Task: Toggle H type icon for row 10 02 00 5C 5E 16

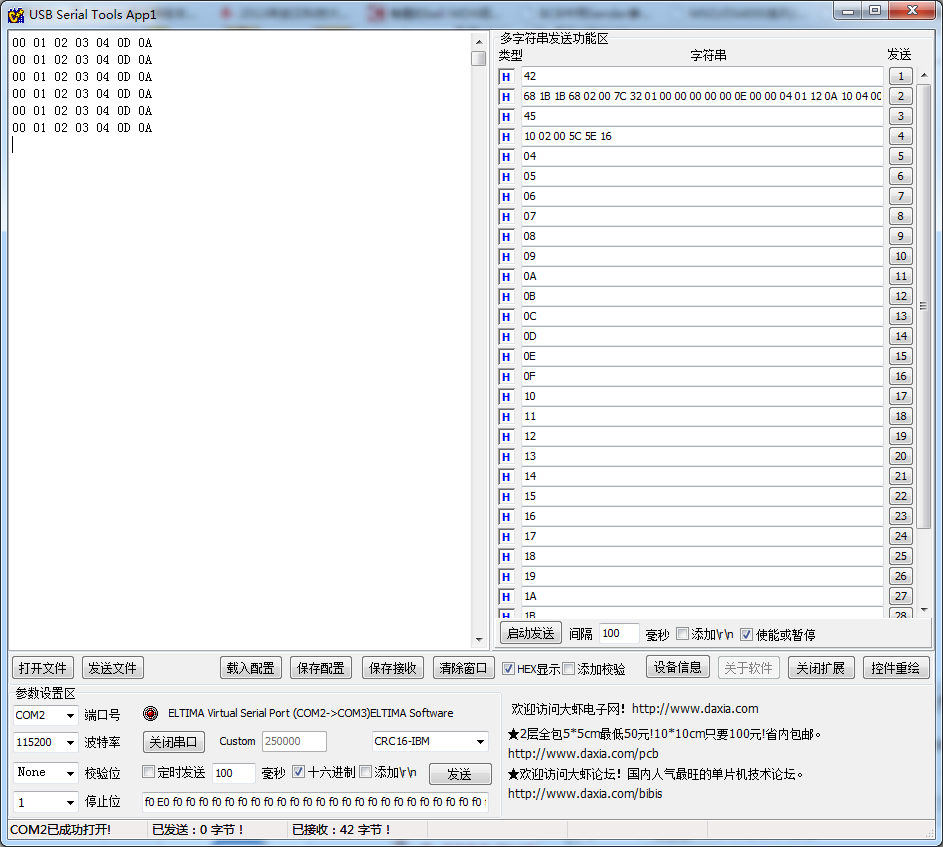Action: (x=506, y=137)
